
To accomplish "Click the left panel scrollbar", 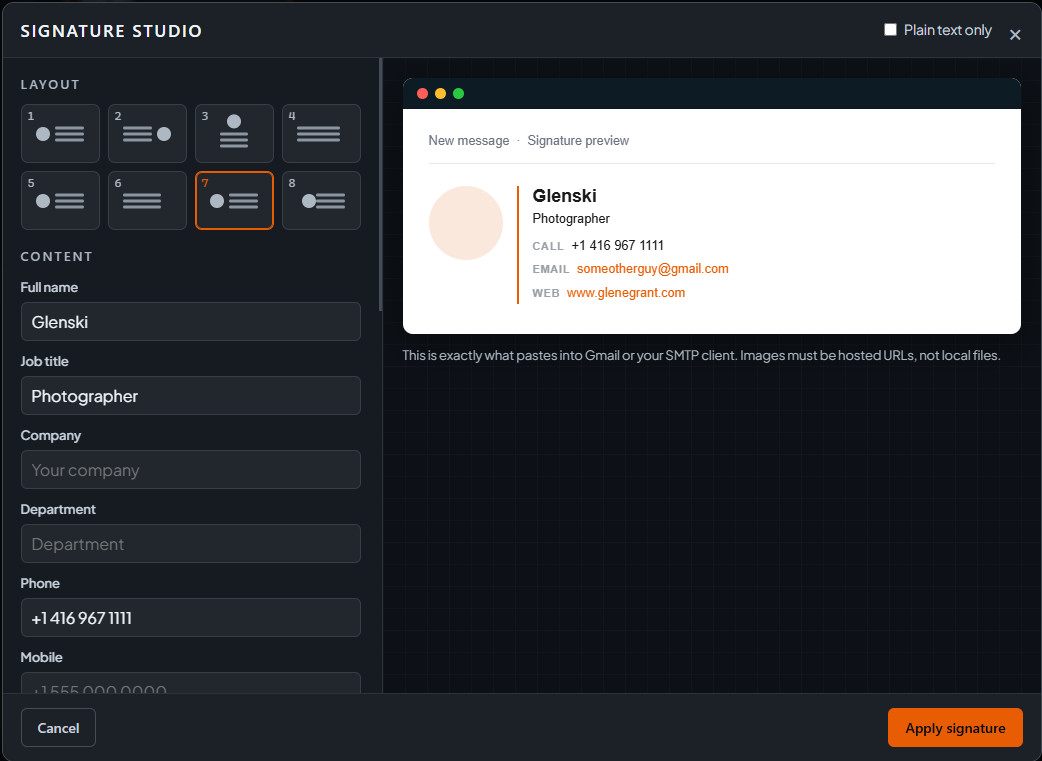I will [381, 185].
